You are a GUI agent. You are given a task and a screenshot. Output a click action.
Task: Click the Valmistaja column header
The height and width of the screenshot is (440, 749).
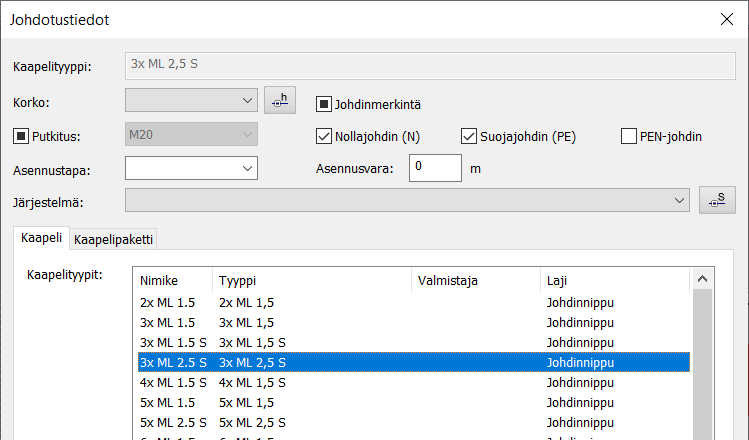point(475,281)
